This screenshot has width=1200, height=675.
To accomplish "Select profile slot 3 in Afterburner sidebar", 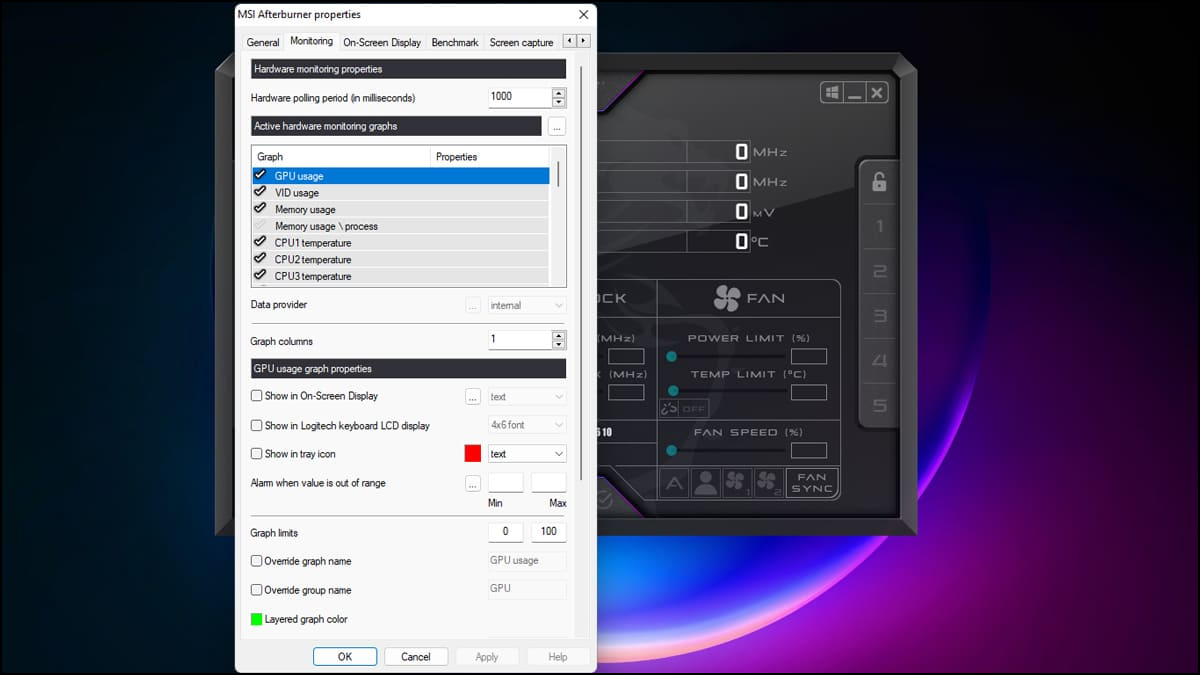I will [x=879, y=316].
